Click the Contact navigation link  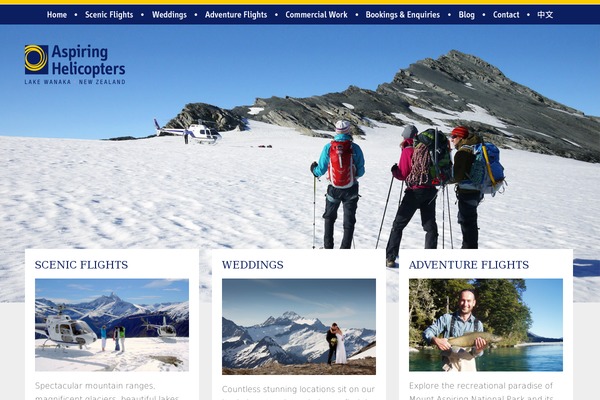click(x=506, y=15)
